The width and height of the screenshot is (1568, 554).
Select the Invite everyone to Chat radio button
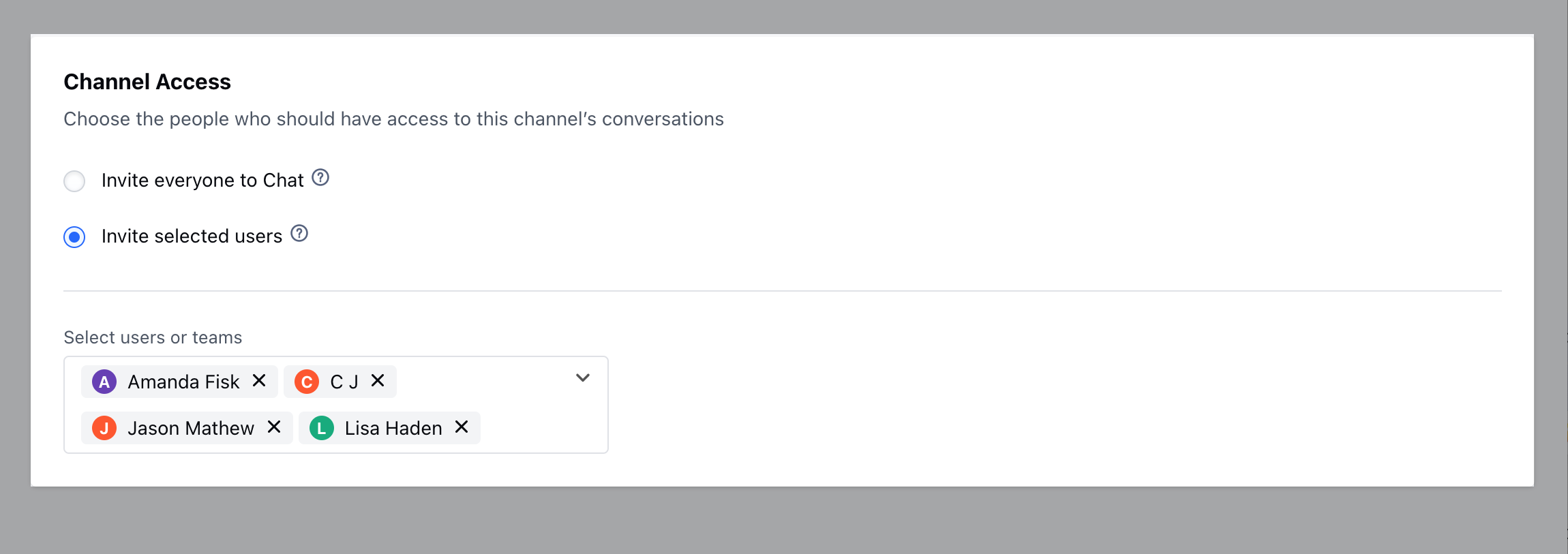[74, 181]
